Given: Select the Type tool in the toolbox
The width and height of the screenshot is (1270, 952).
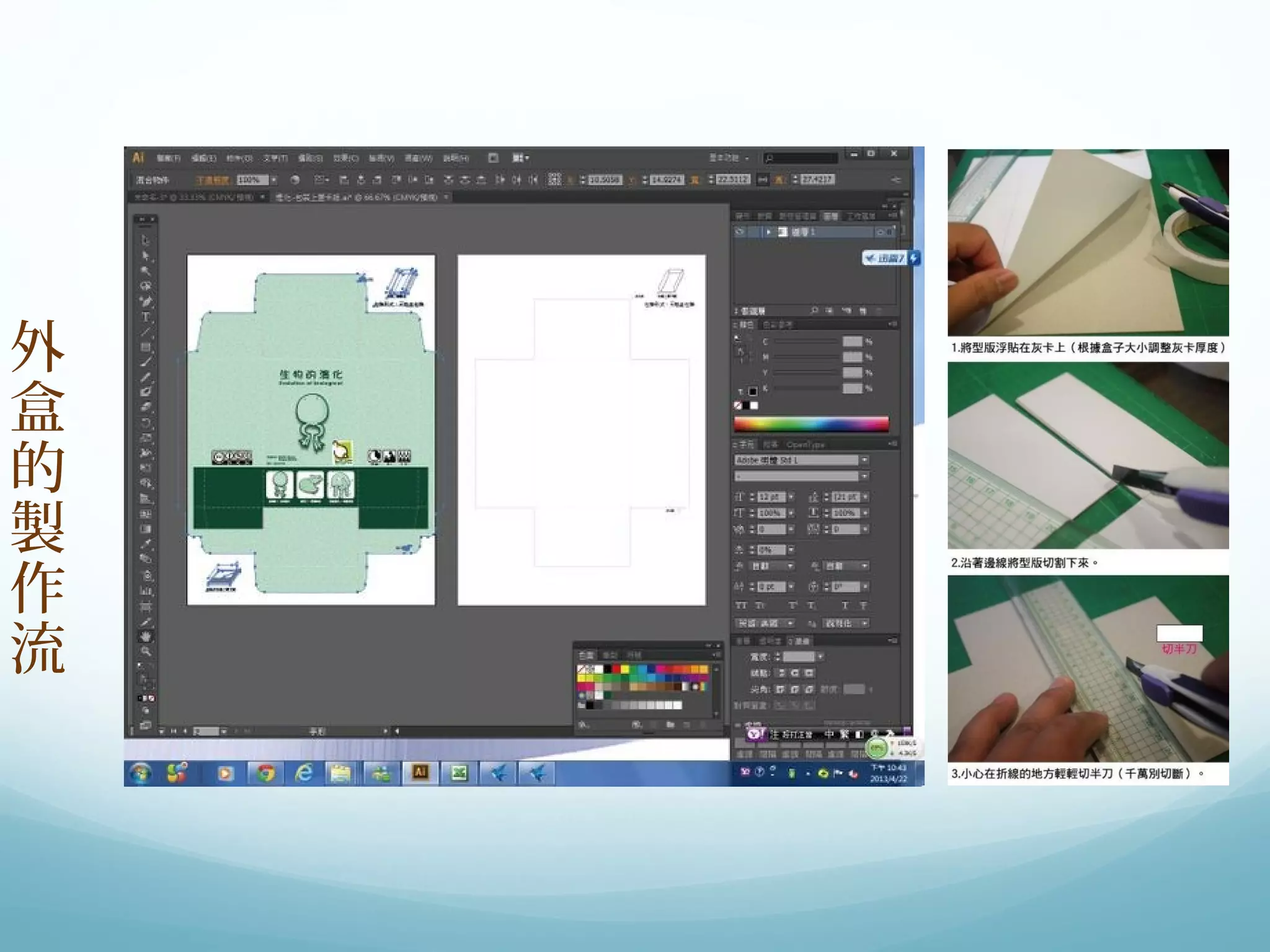Looking at the screenshot, I should [146, 317].
